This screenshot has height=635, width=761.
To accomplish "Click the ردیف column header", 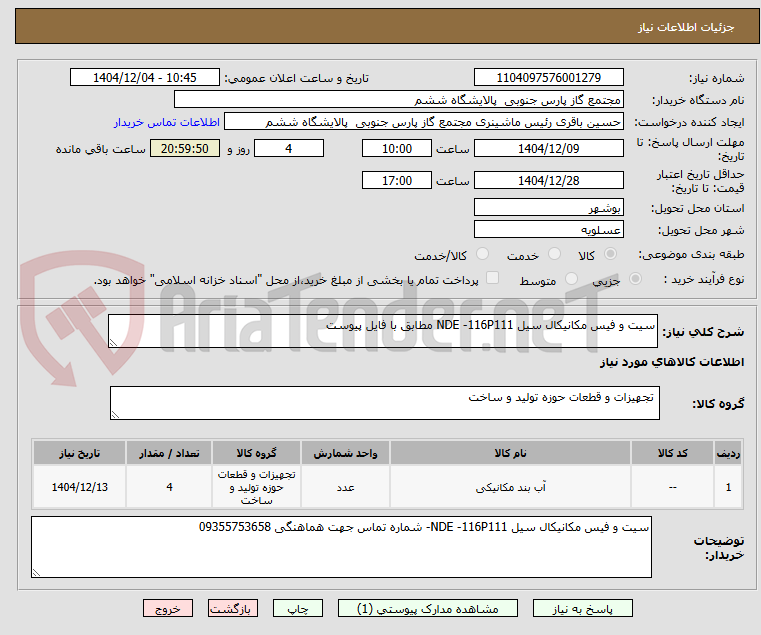I will (x=728, y=453).
